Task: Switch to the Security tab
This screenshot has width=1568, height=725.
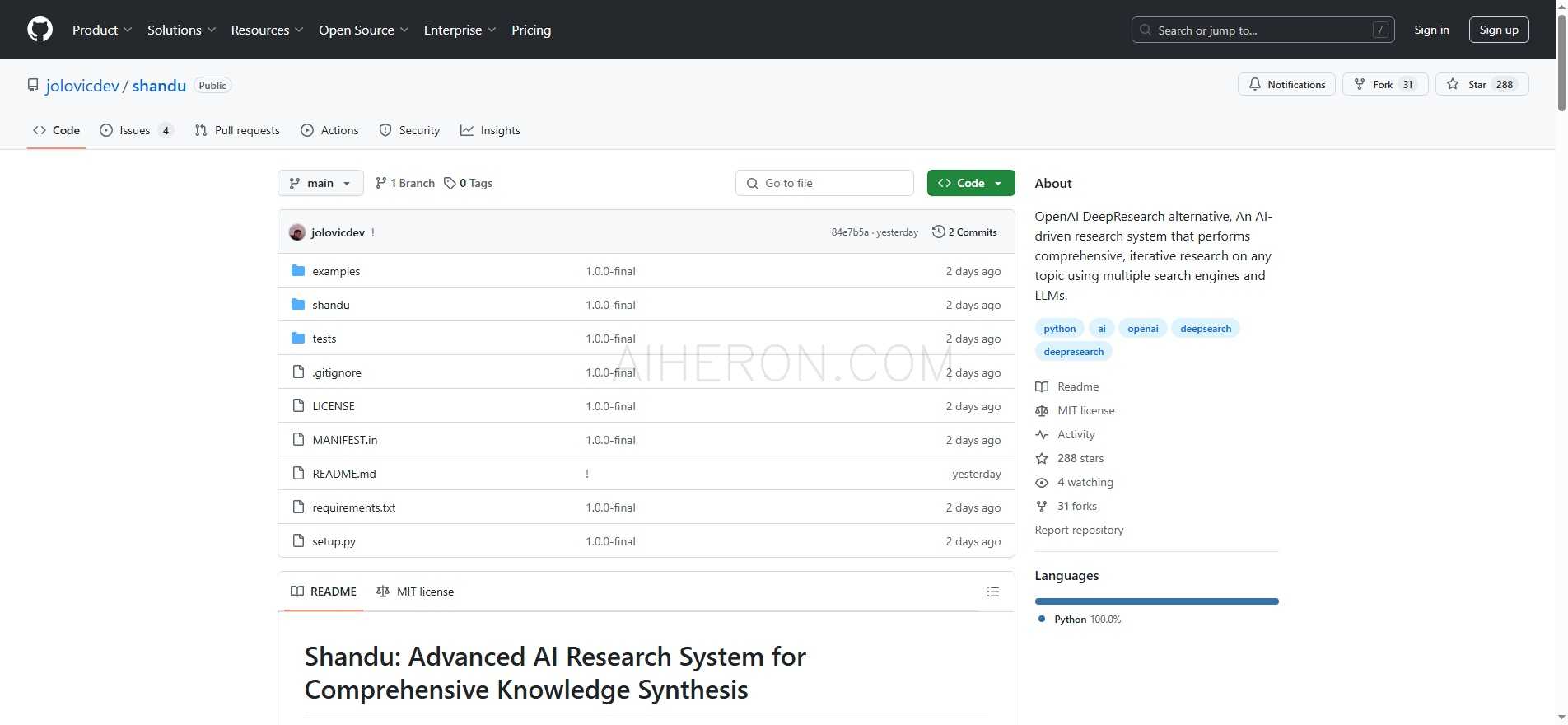Action: [409, 130]
